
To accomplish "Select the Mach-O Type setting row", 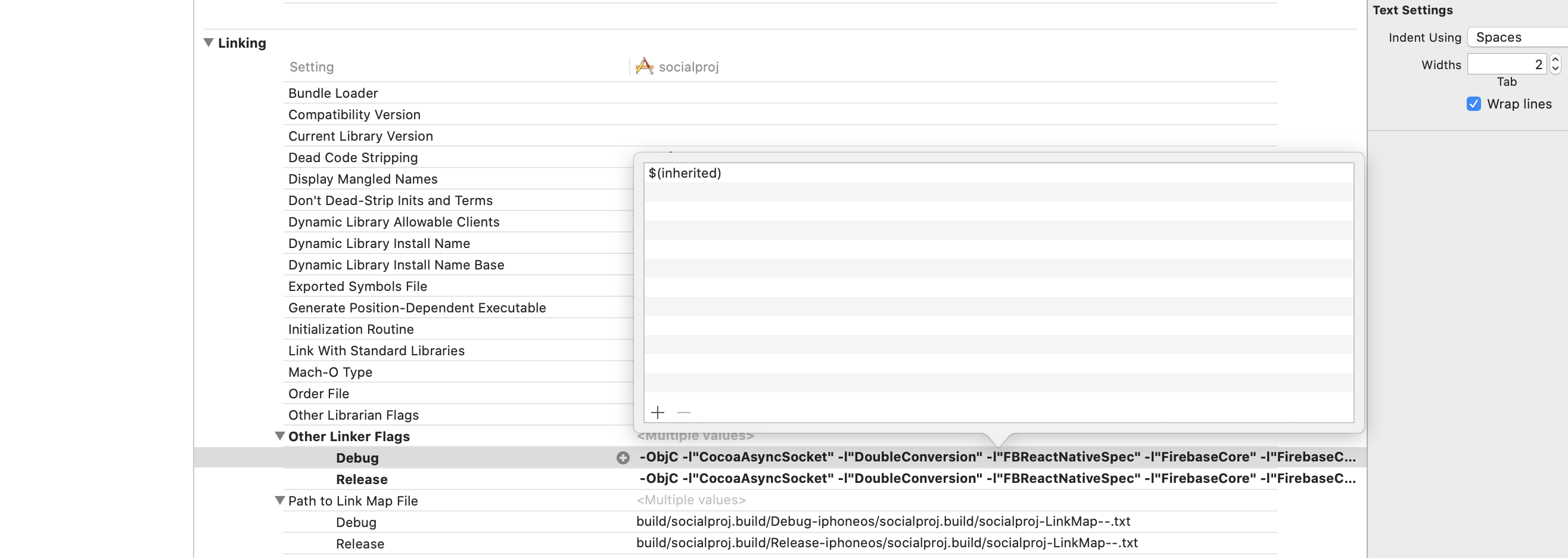I will coord(330,371).
